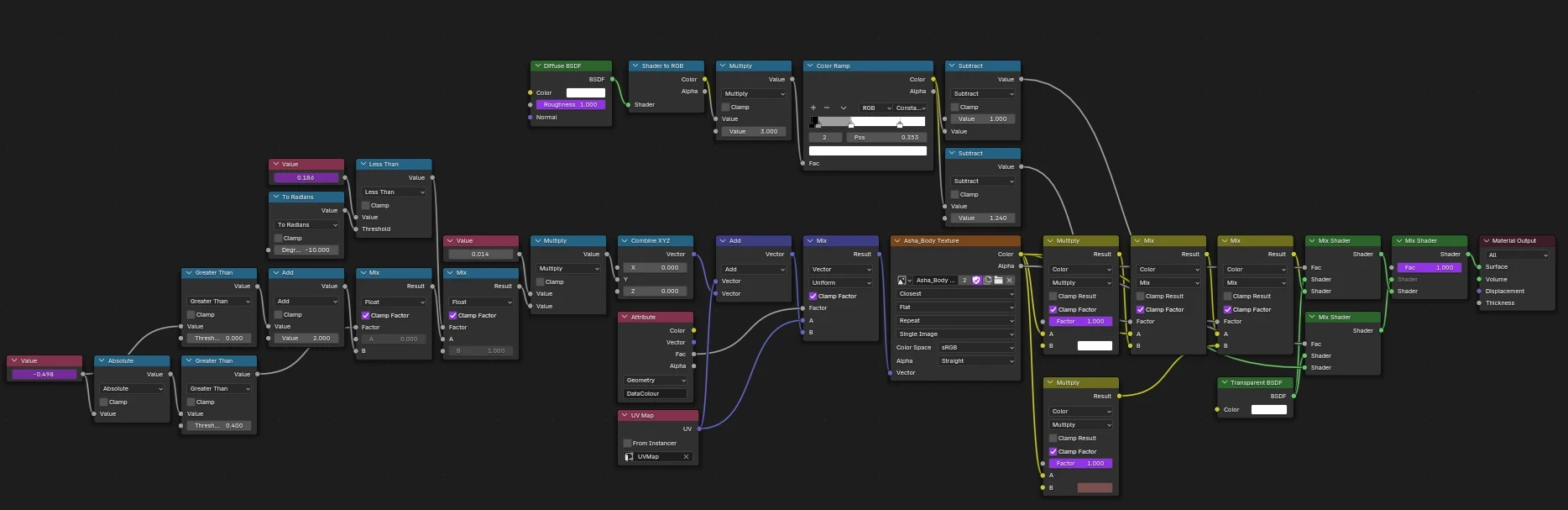Open the image browse icon in Asha_Body Texture
This screenshot has height=510, width=1568.
point(903,281)
